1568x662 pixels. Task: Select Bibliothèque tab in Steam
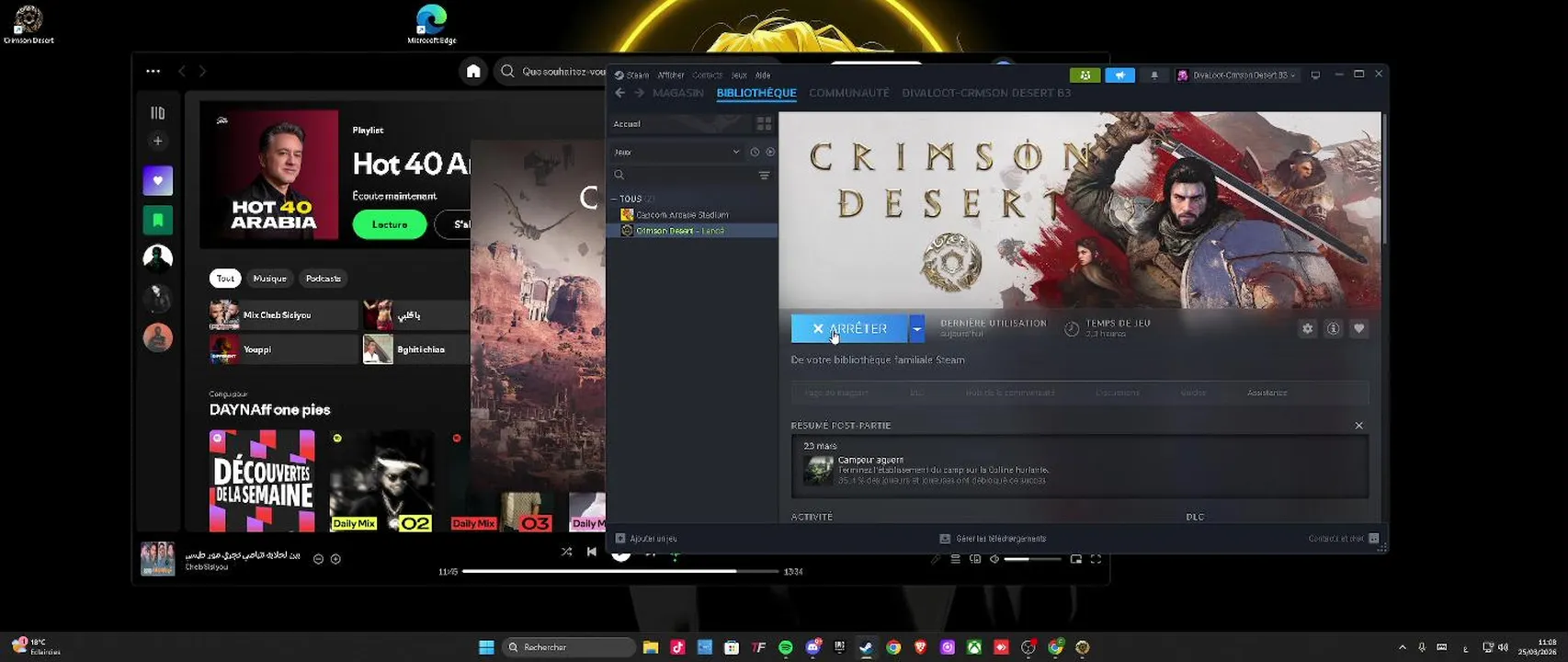click(x=756, y=93)
